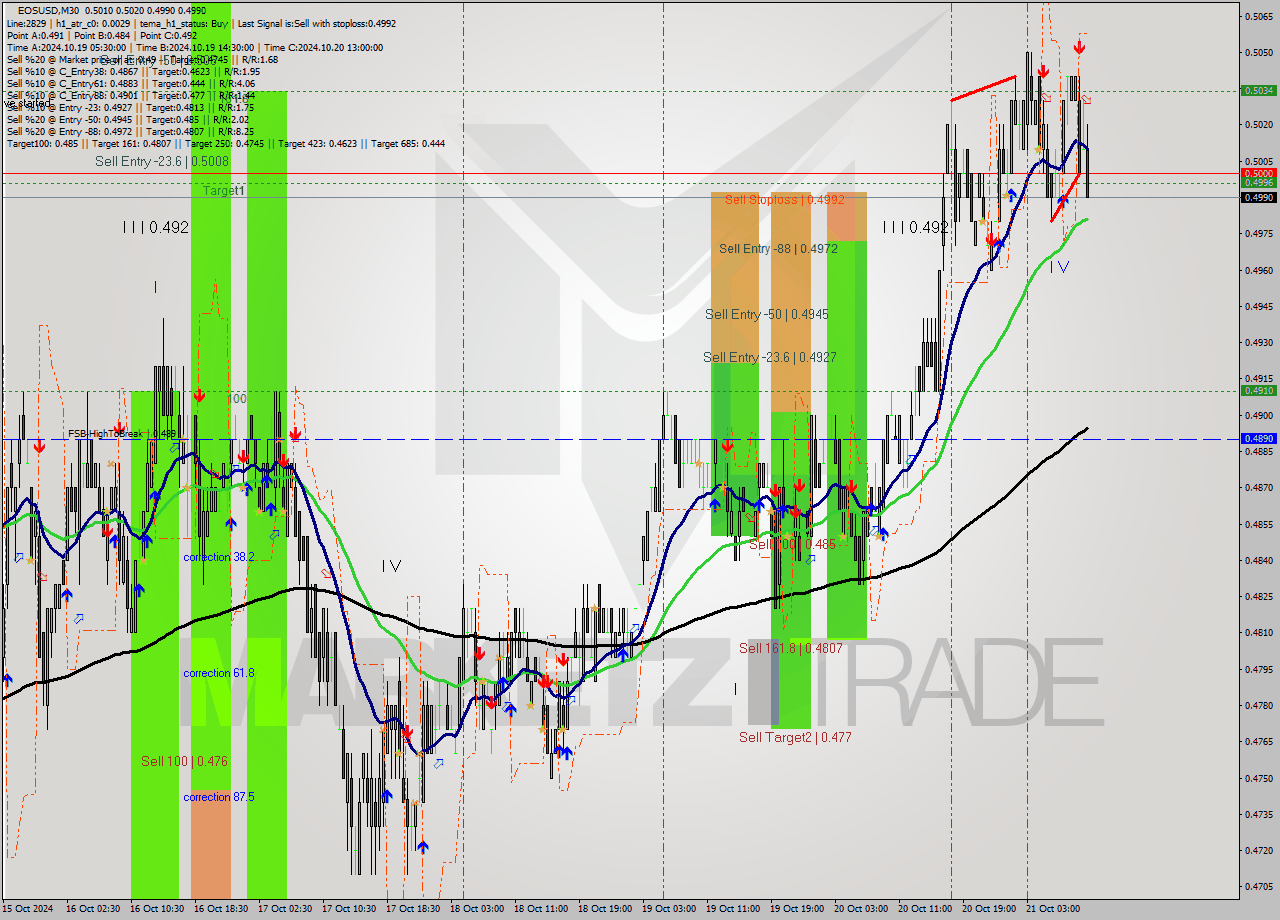1280x920 pixels.
Task: Click the 0.4870 price axis tick
Action: pyautogui.click(x=1258, y=487)
